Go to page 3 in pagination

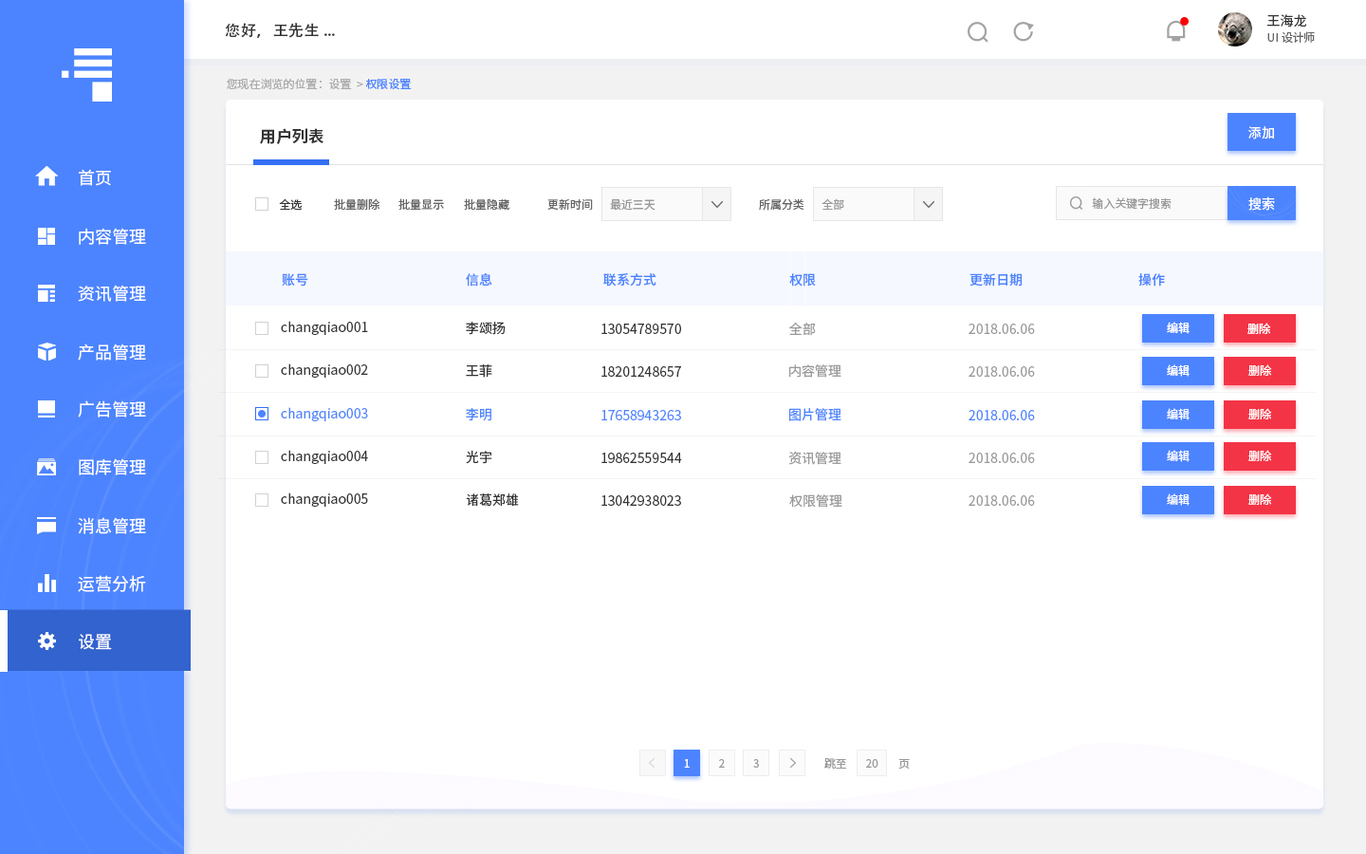(756, 763)
